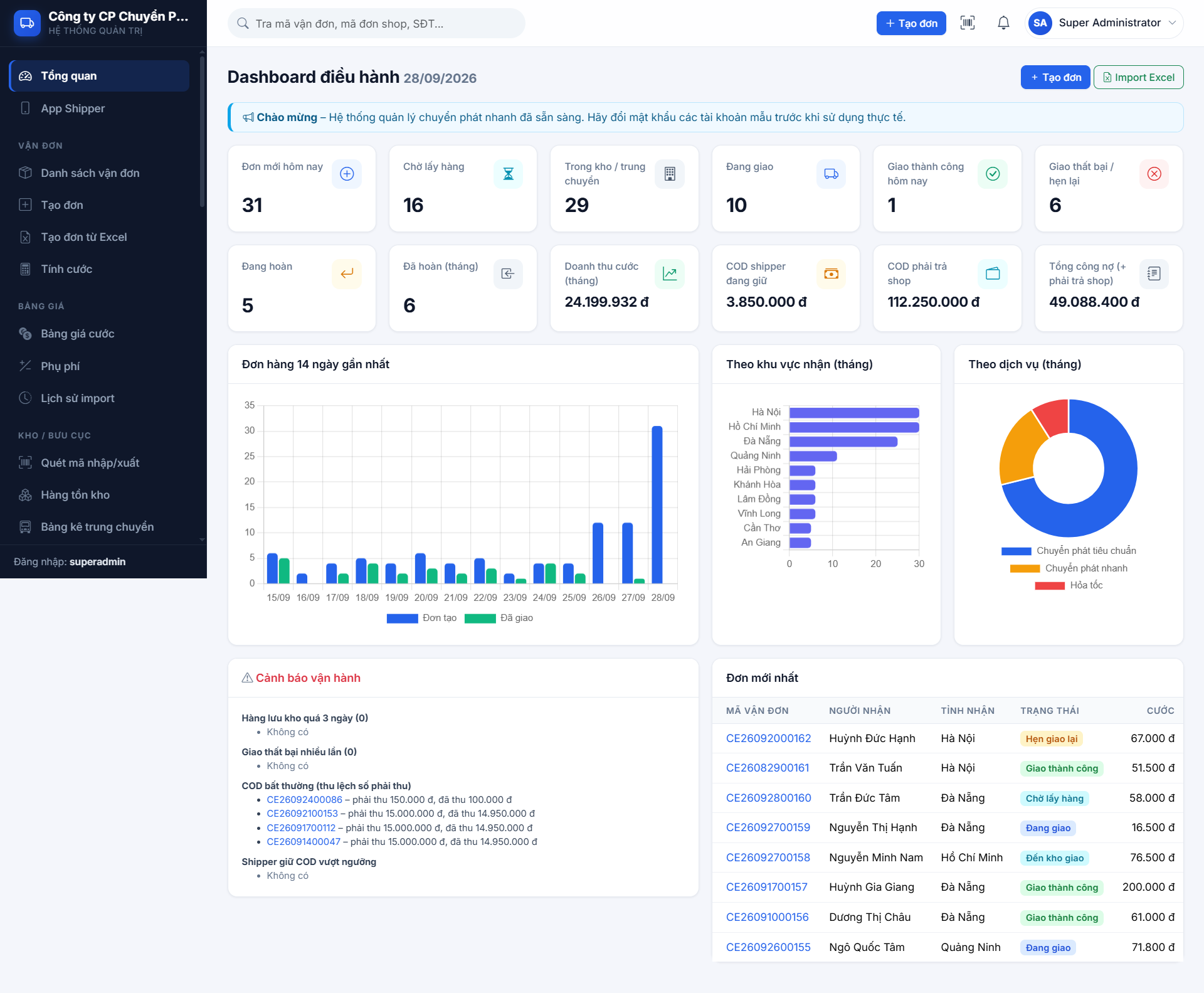Screen dimensions: 1204x993
Task: Click Tạo đơn button in top bar
Action: click(x=911, y=23)
